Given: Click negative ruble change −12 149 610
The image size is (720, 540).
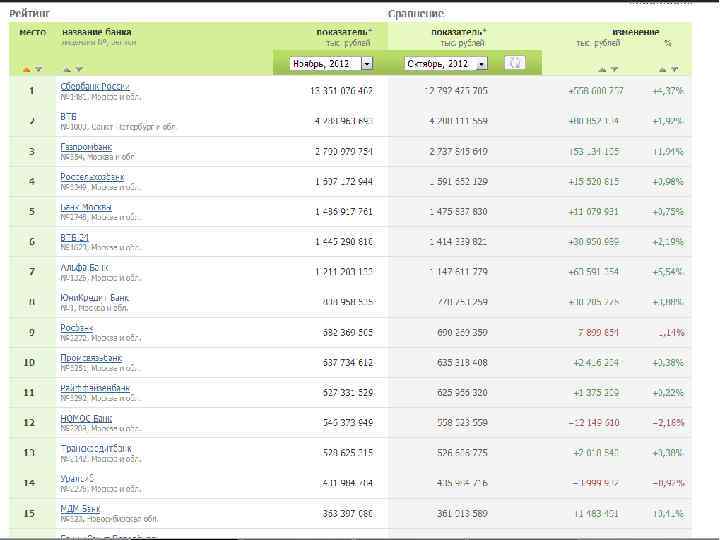Looking at the screenshot, I should [594, 423].
